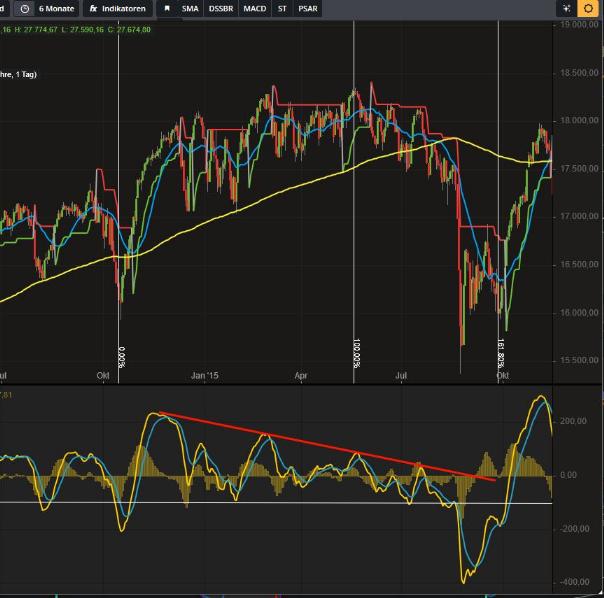Image resolution: width=604 pixels, height=598 pixels.
Task: Toggle the DSSBR indicator shortcut
Action: click(x=221, y=8)
